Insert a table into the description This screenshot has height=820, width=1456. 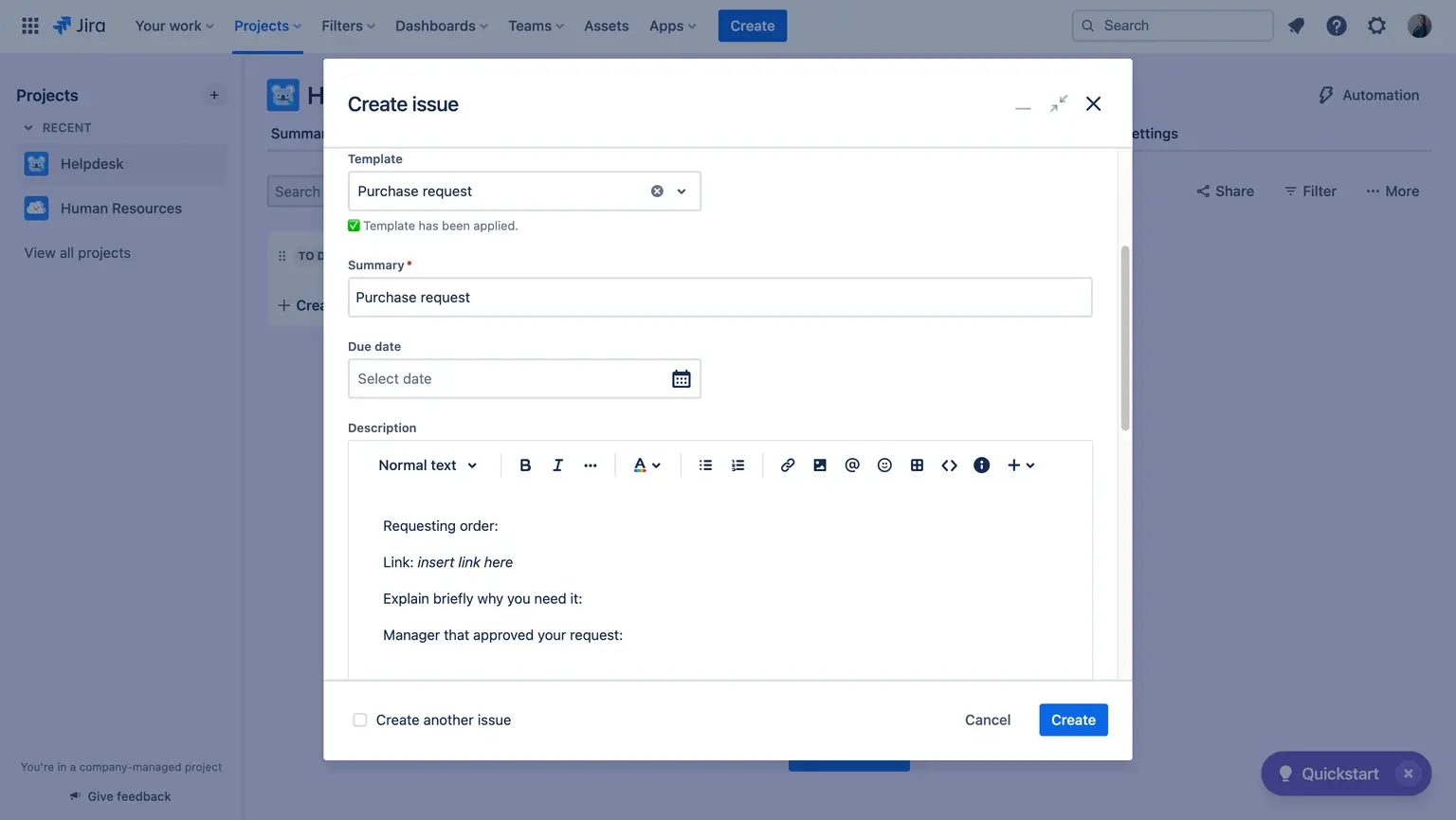(x=917, y=465)
